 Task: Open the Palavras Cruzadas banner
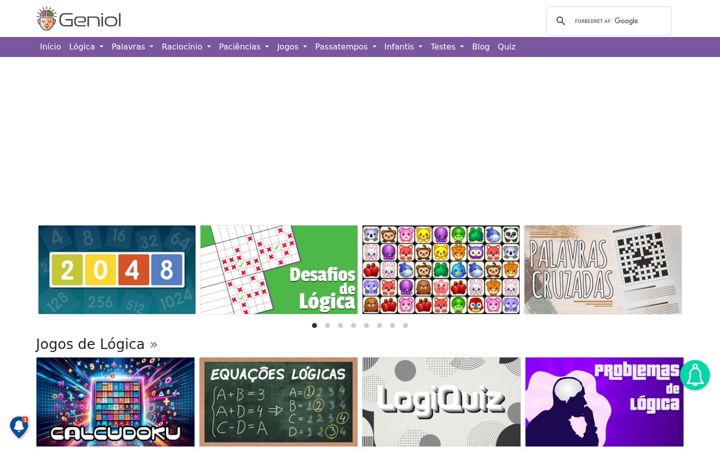pyautogui.click(x=603, y=270)
